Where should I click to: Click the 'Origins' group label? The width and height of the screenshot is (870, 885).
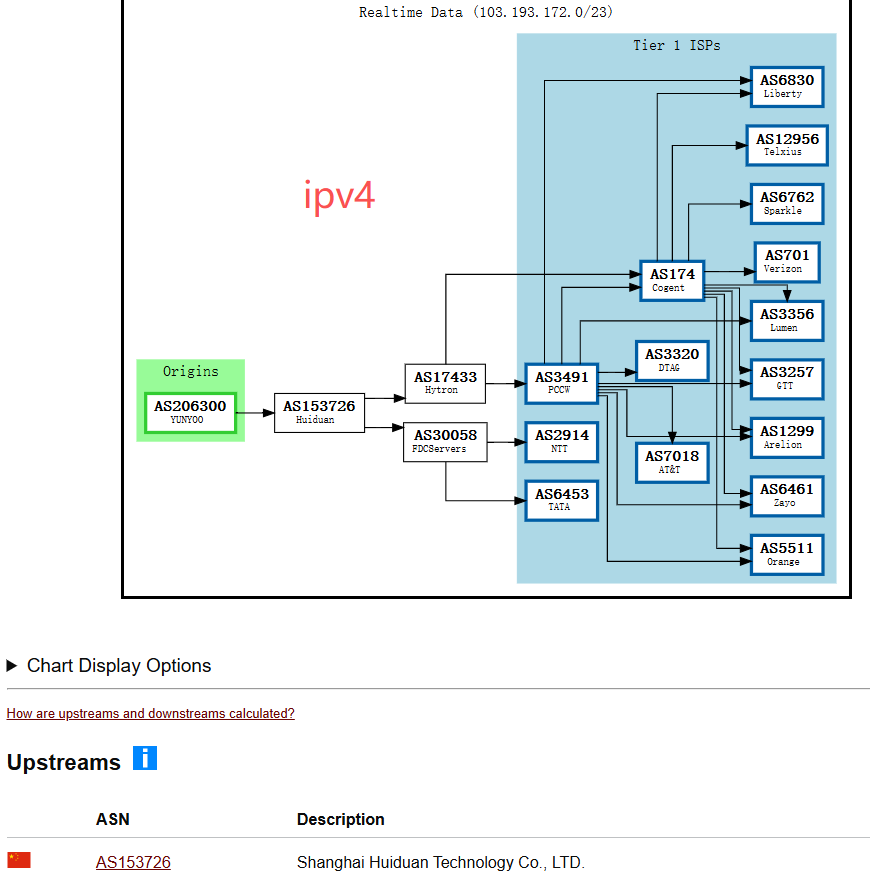click(190, 371)
